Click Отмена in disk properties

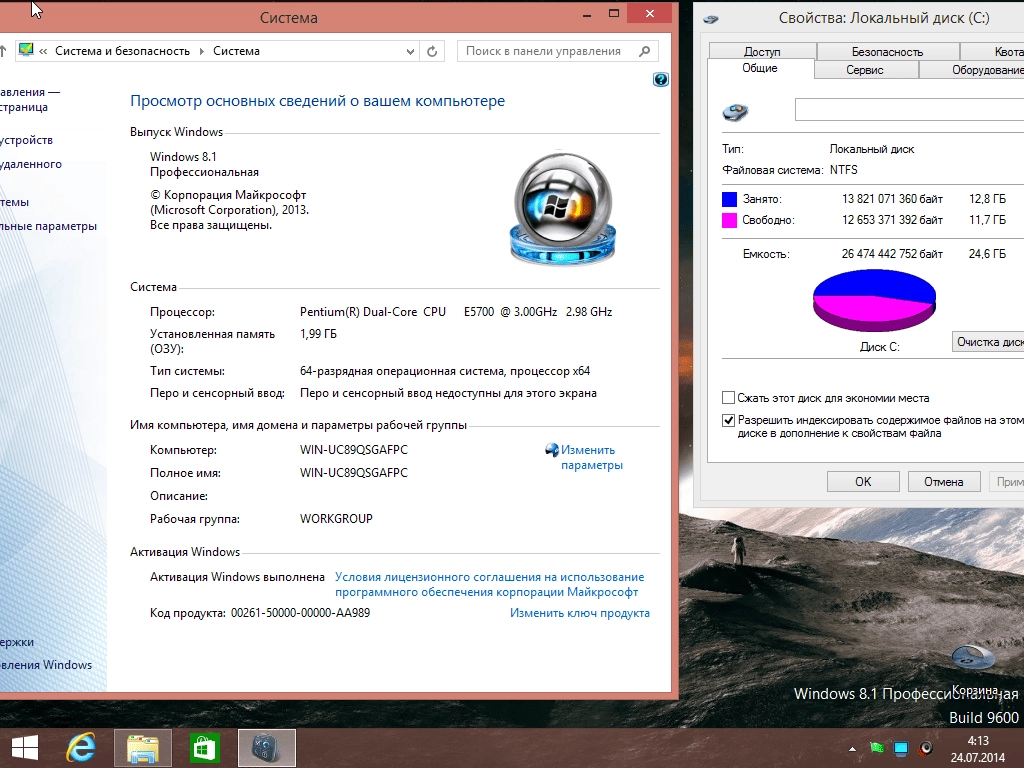944,481
